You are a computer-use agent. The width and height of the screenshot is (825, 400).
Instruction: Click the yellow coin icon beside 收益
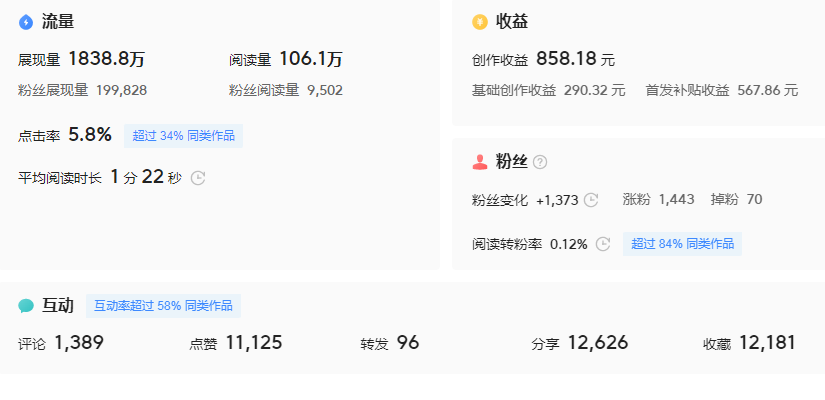click(x=480, y=21)
